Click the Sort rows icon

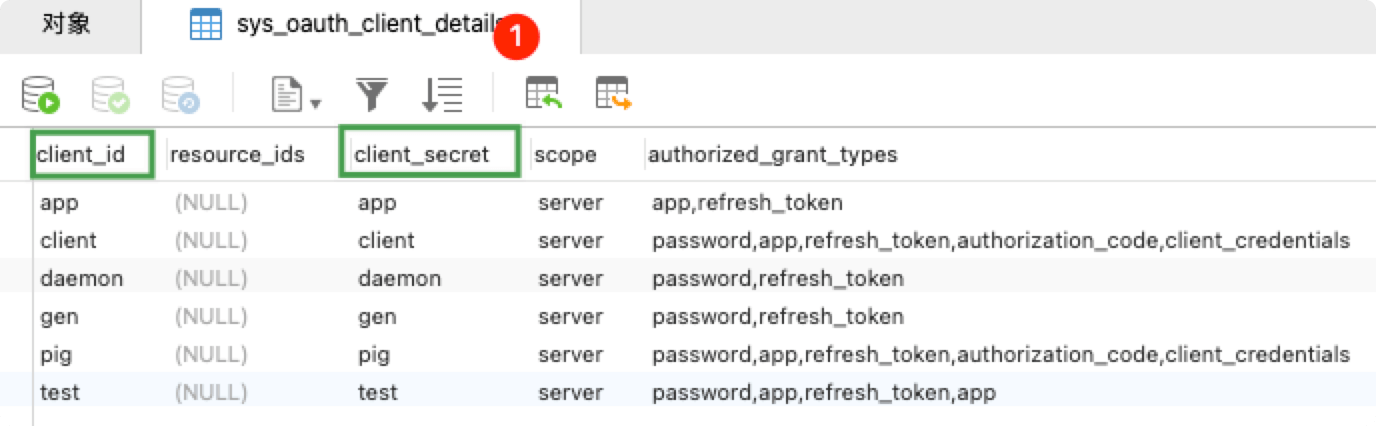click(442, 94)
